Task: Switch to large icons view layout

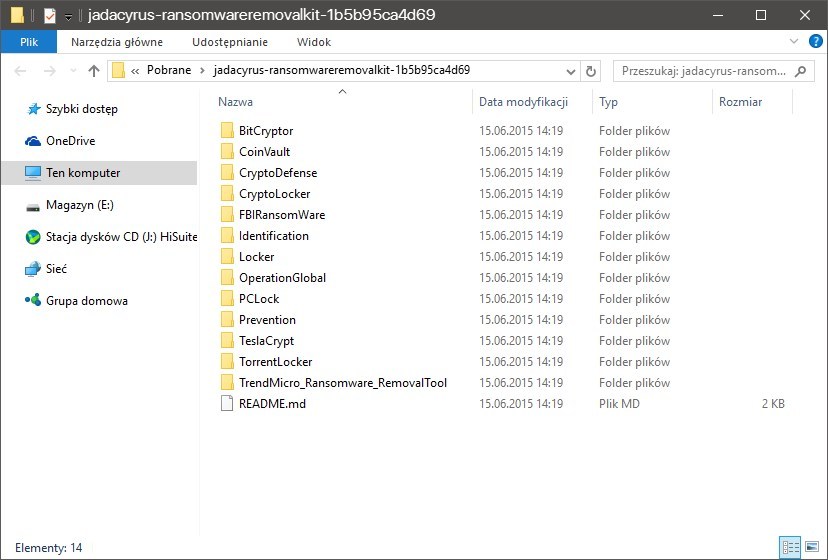Action: (812, 546)
